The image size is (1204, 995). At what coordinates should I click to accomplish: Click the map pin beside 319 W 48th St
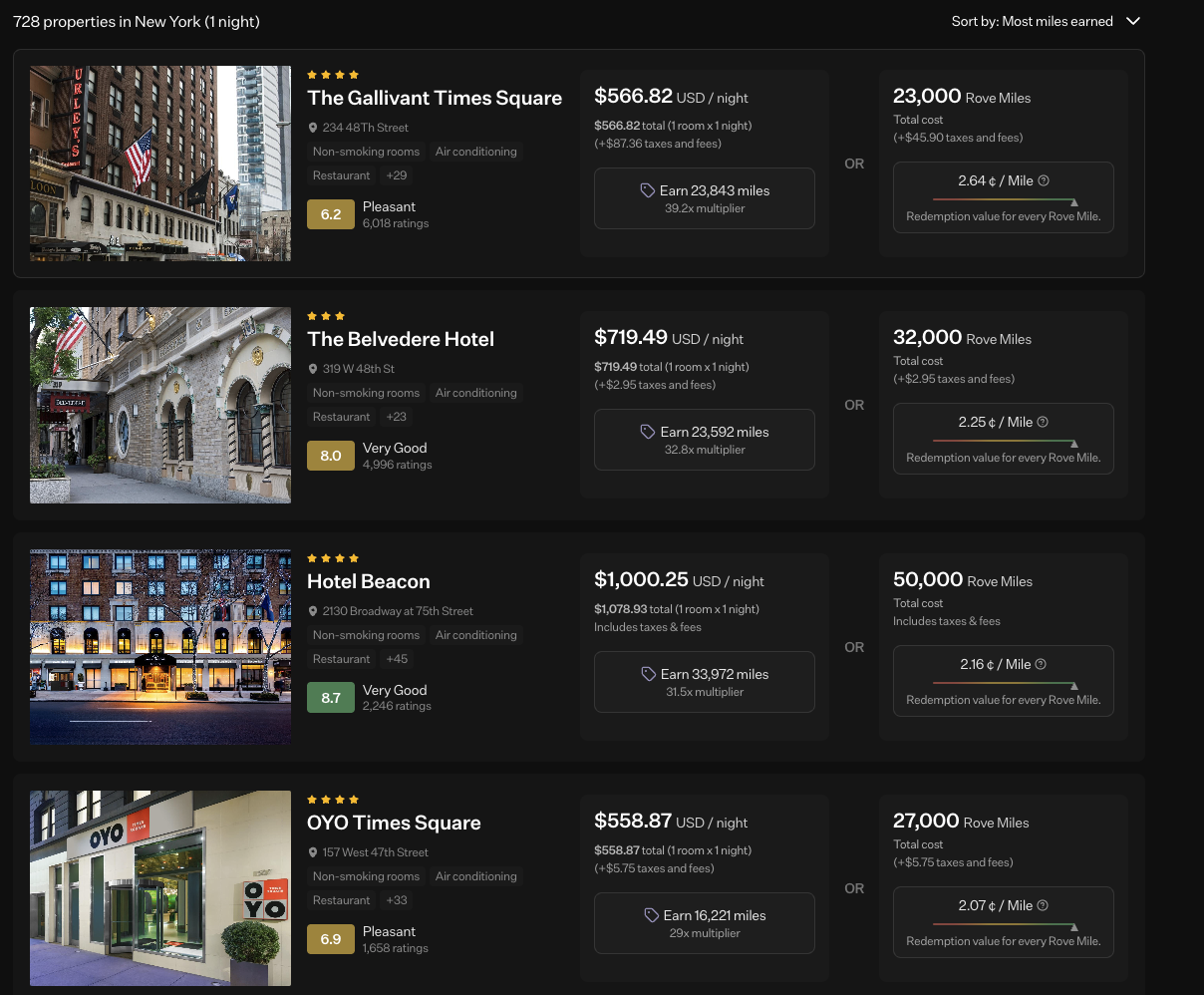pos(313,369)
